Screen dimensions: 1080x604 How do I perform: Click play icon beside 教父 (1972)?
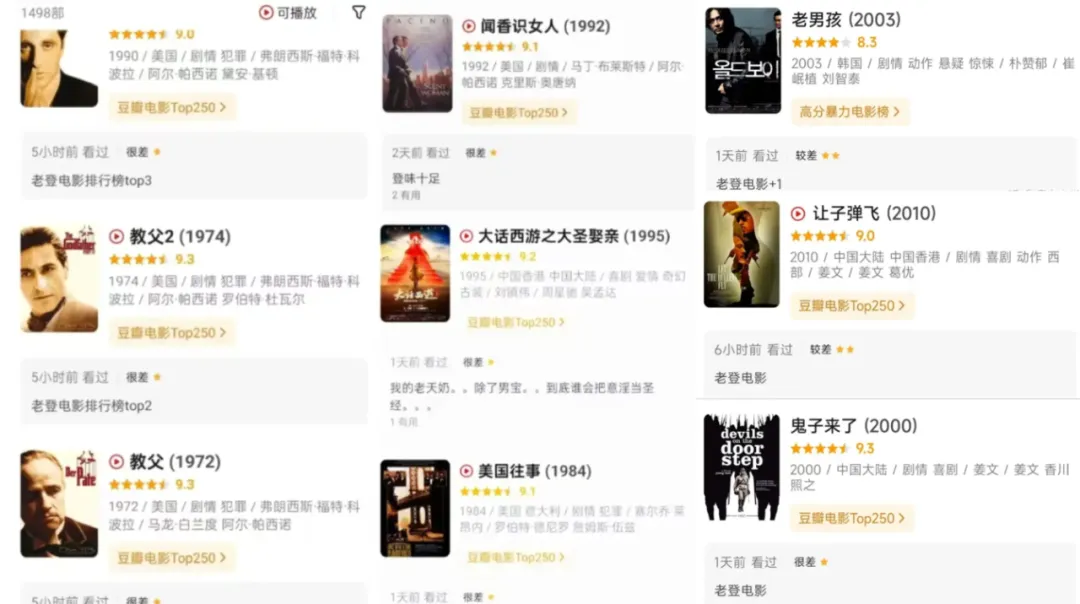[x=116, y=462]
